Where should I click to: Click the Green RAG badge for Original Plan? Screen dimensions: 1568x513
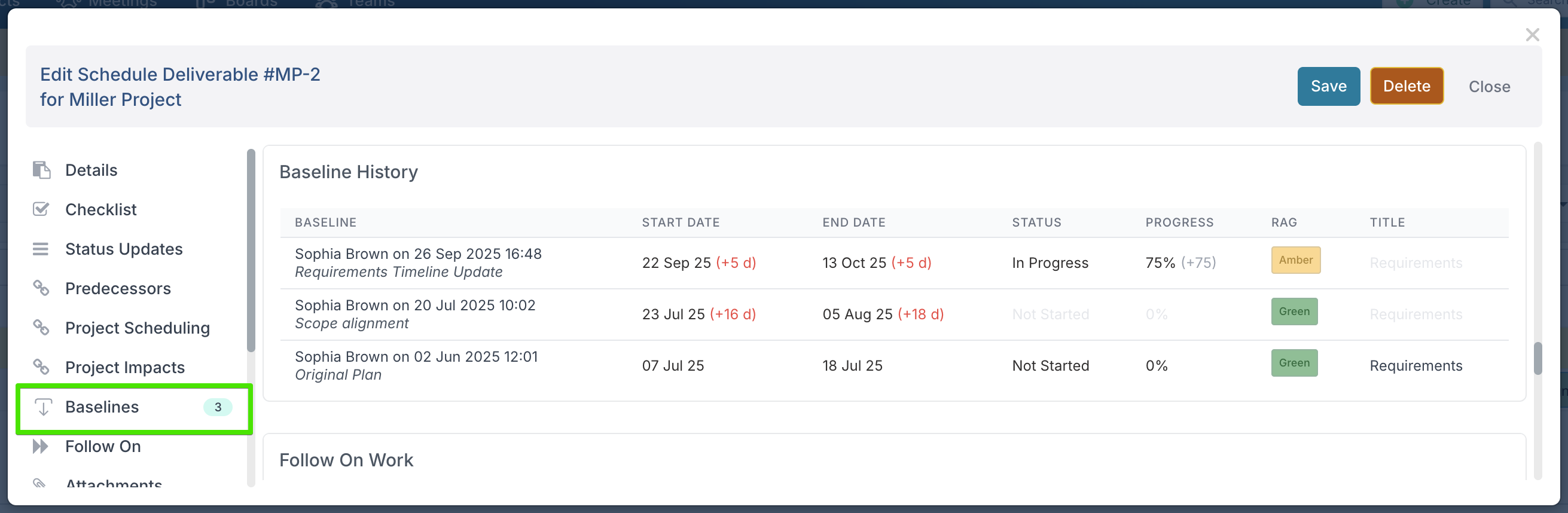[x=1294, y=364]
